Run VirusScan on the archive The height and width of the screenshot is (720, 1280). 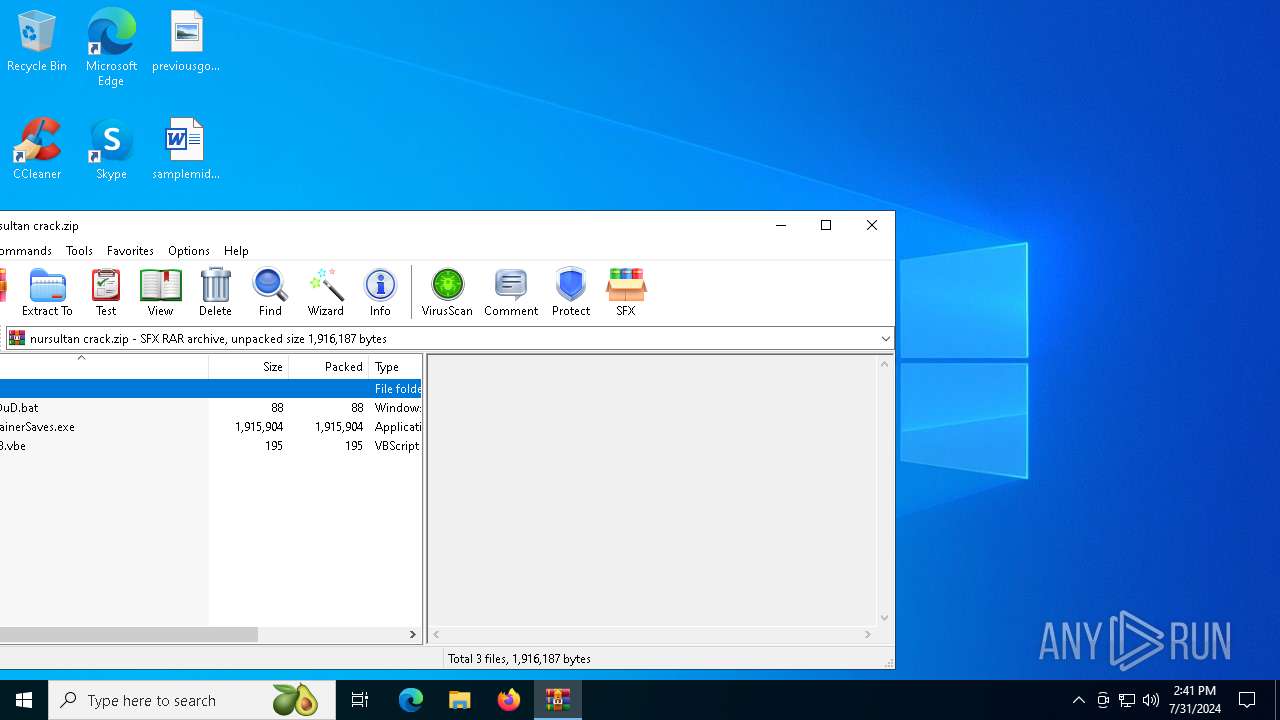[x=447, y=292]
